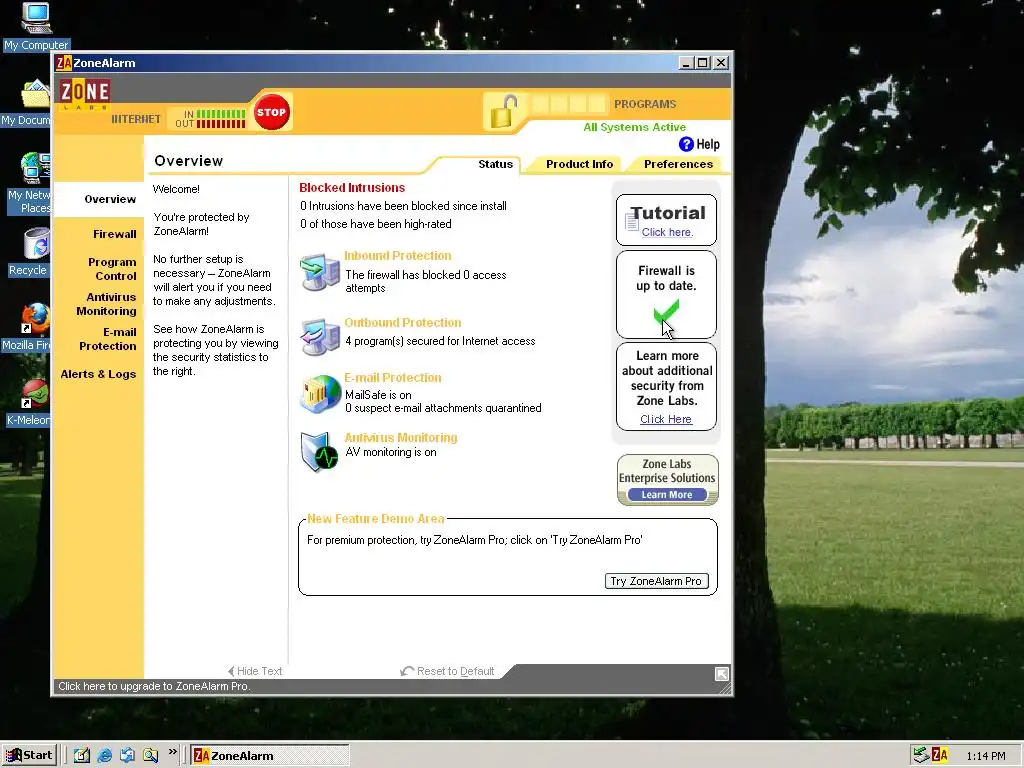Click the taskbar clock showing 1:14 PM

coord(985,756)
